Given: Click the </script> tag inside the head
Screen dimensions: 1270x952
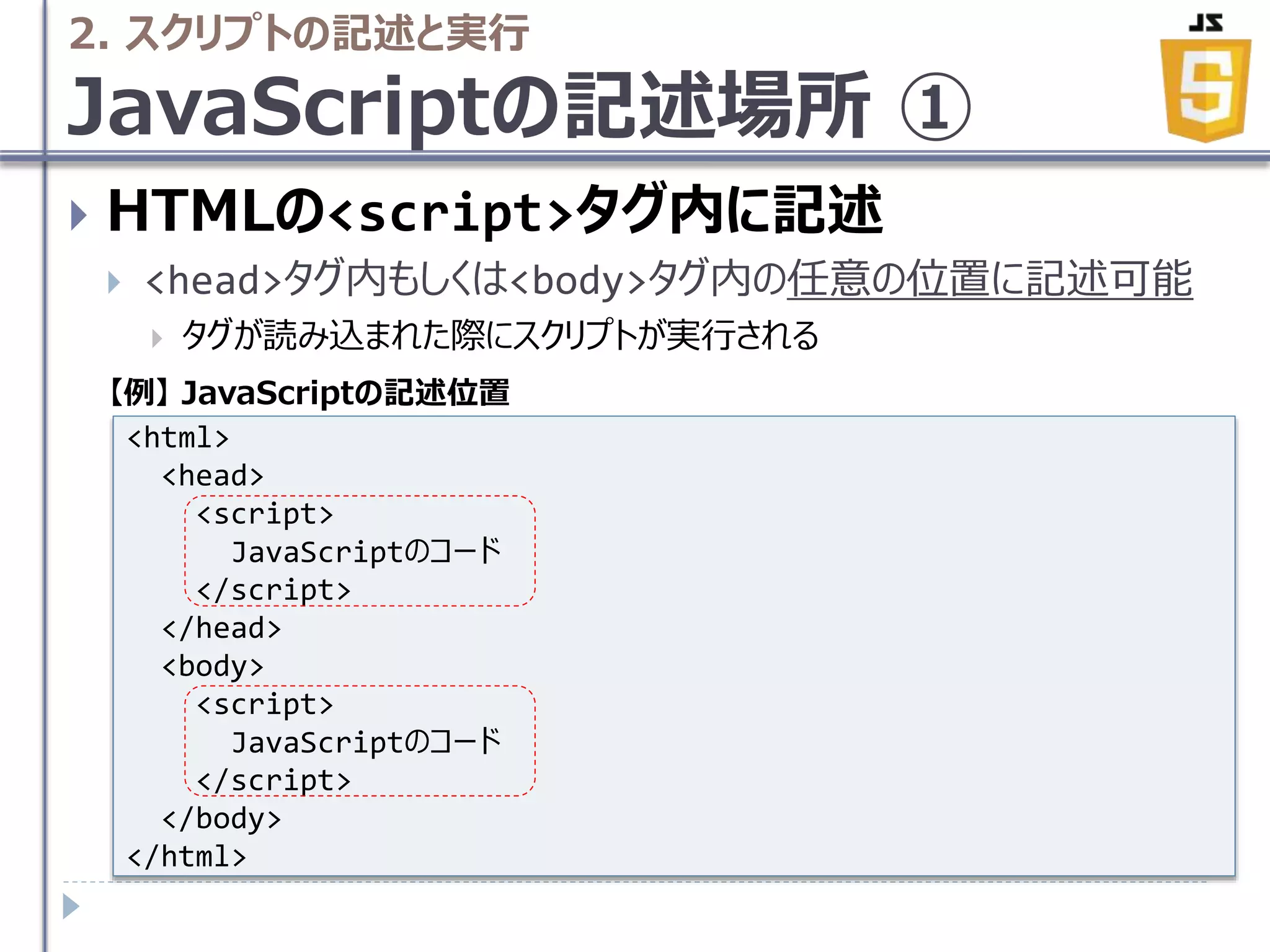Looking at the screenshot, I should [273, 590].
